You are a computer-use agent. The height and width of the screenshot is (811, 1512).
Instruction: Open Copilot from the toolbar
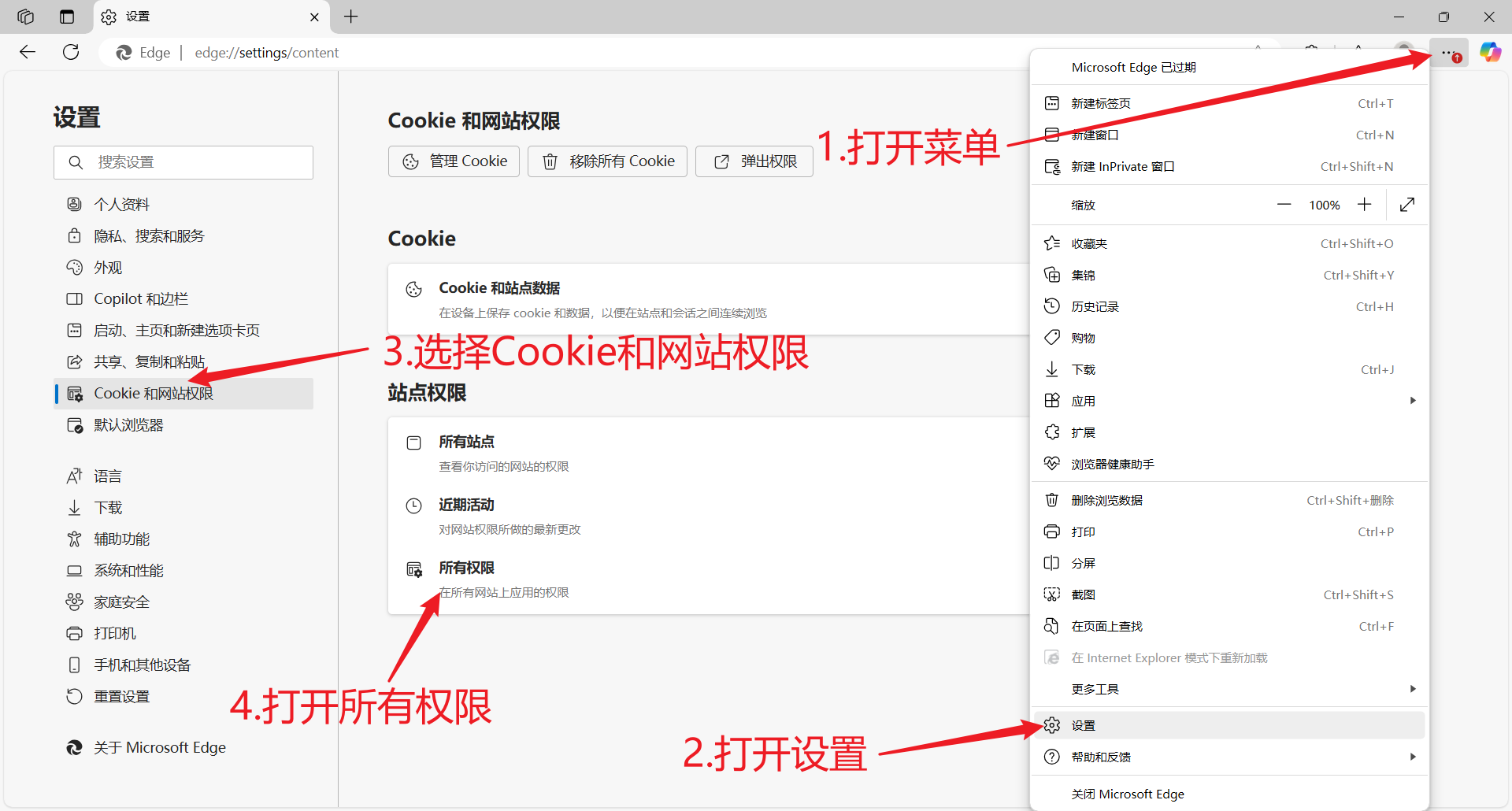click(x=1490, y=52)
